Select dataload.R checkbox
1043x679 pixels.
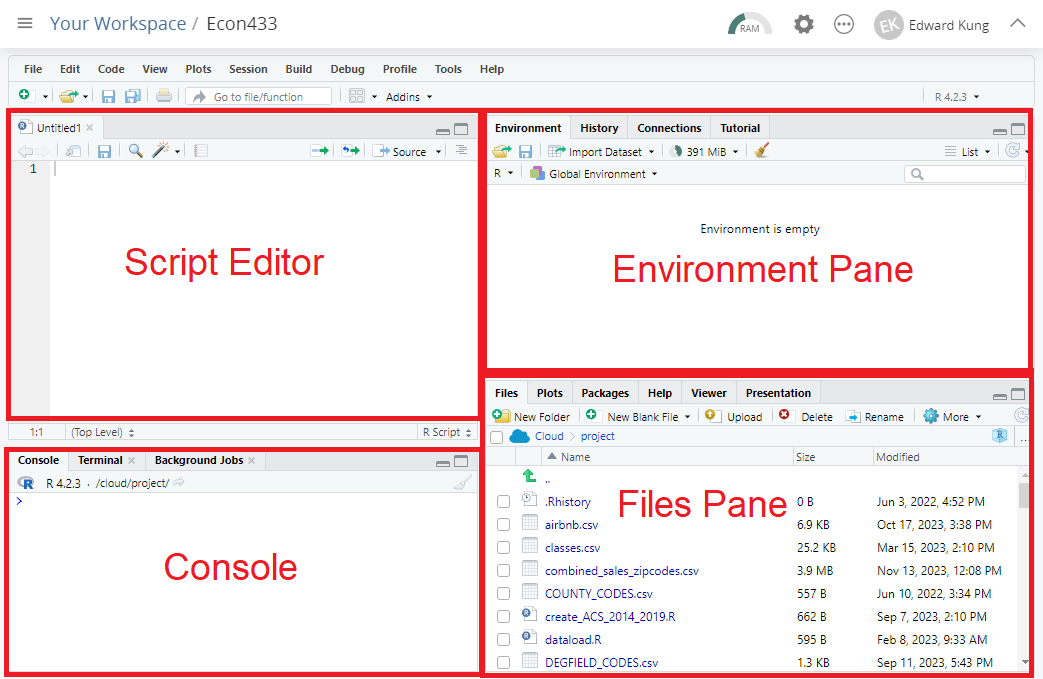(504, 639)
